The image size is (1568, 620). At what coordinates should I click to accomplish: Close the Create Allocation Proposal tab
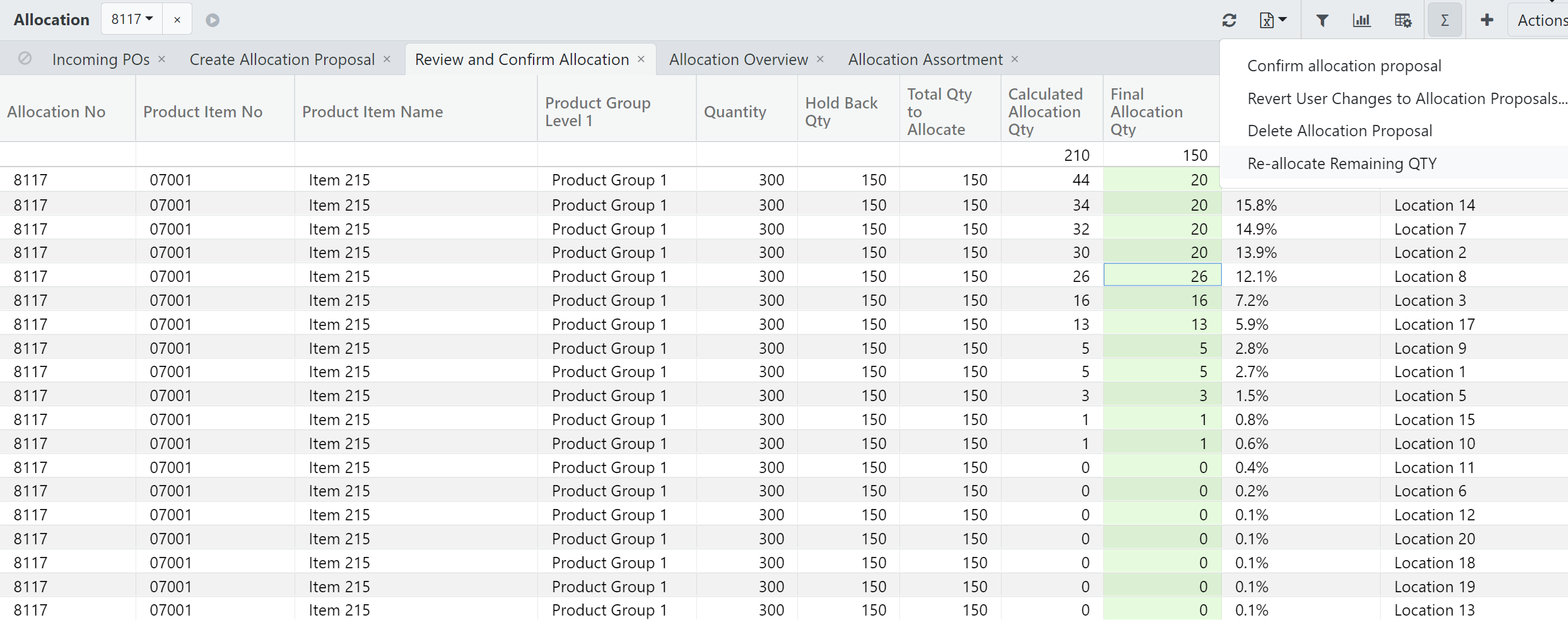387,59
